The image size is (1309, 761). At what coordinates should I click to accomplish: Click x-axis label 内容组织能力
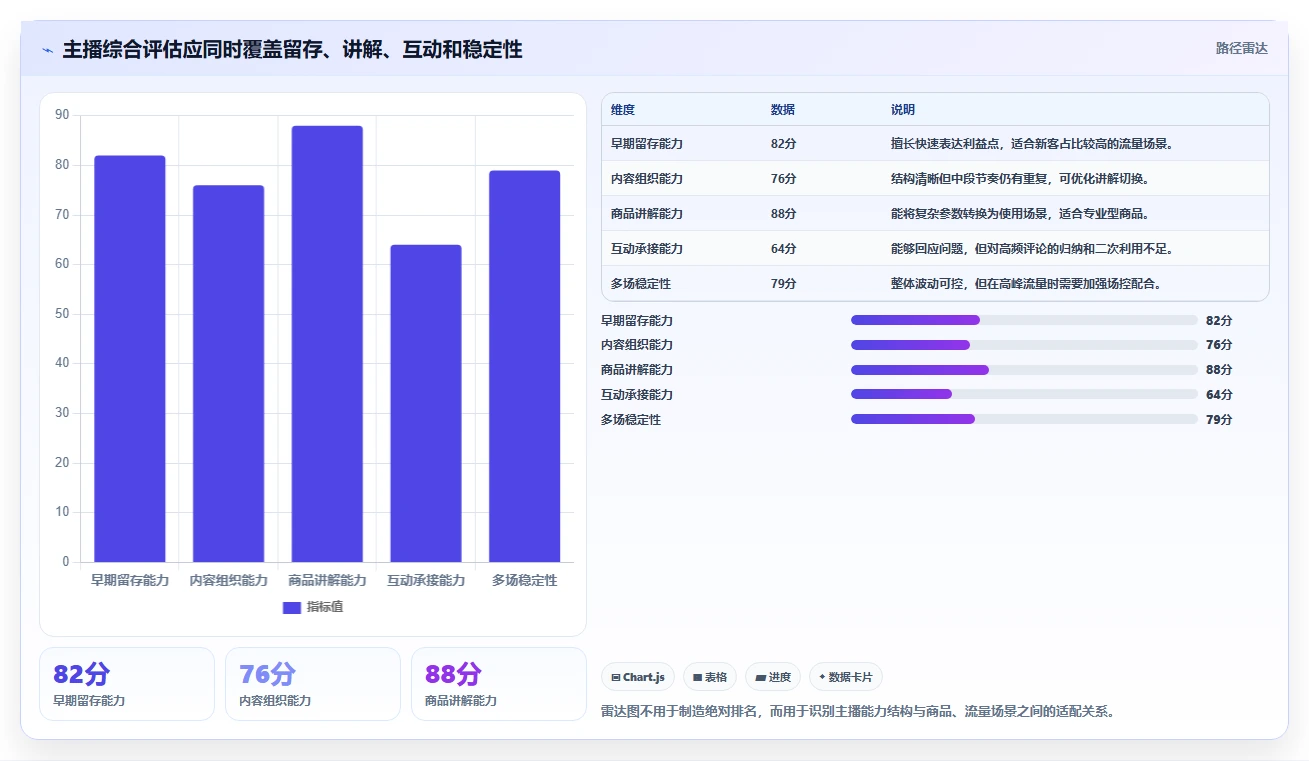pyautogui.click(x=229, y=580)
